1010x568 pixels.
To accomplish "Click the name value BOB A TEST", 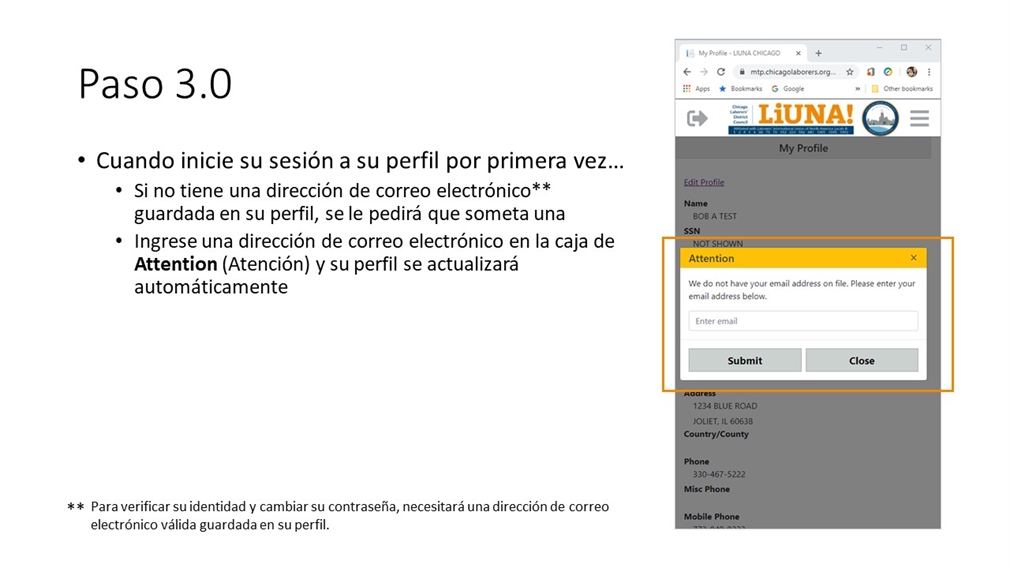I will [x=714, y=216].
